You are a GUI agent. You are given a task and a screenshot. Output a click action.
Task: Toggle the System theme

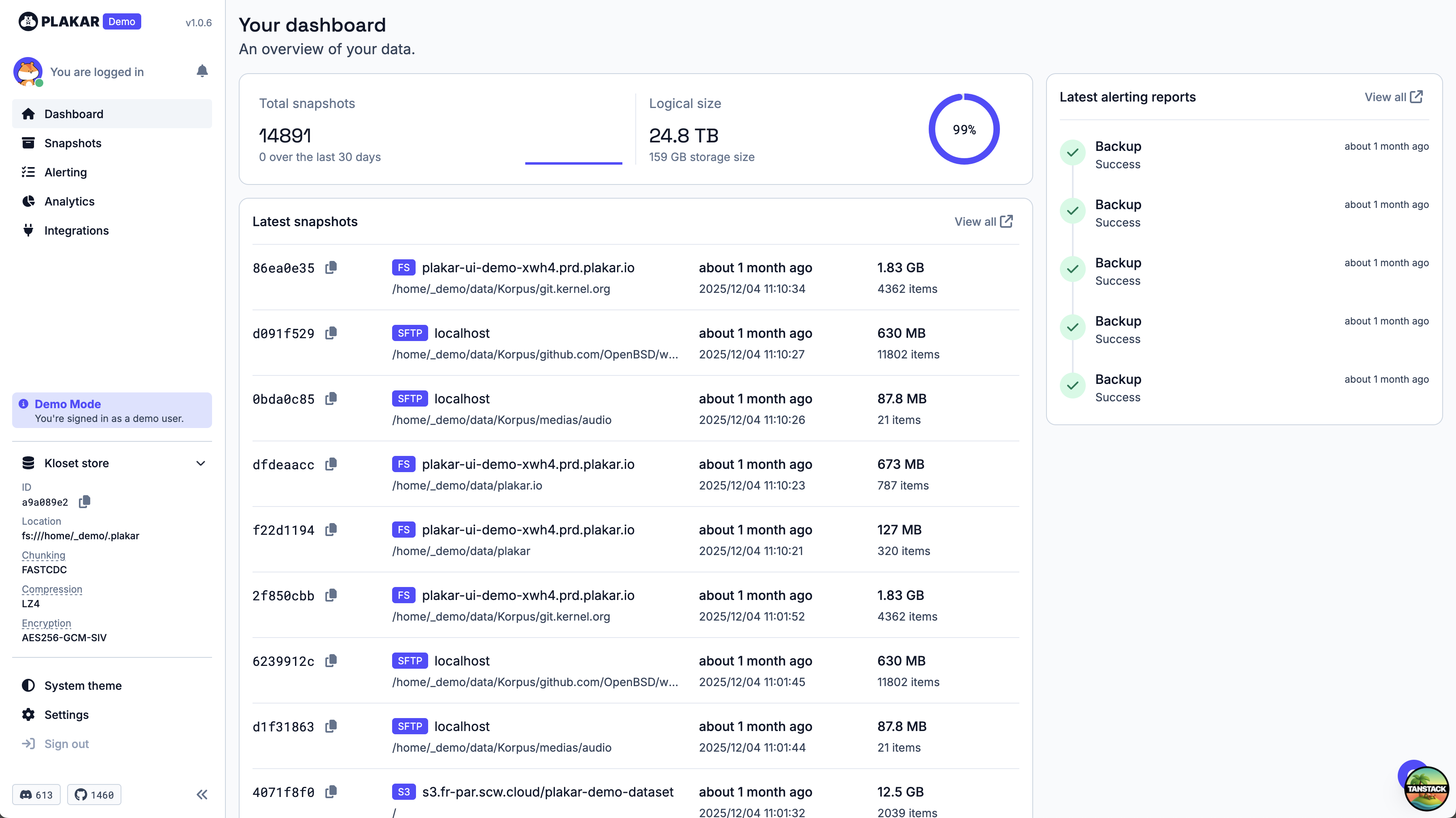click(x=83, y=685)
